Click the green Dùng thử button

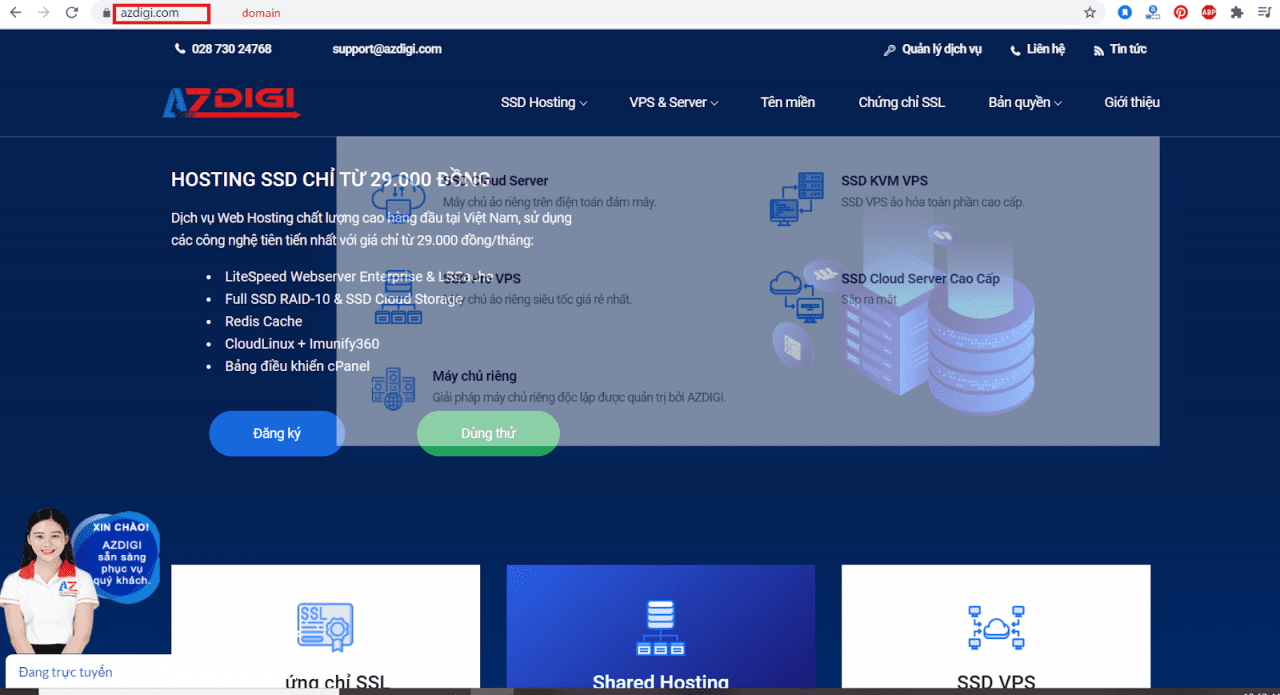pos(488,433)
